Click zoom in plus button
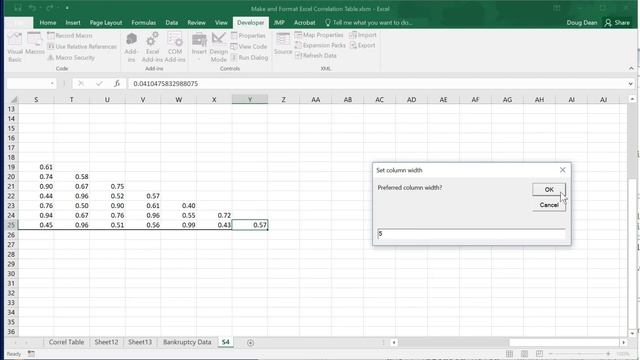 point(608,353)
